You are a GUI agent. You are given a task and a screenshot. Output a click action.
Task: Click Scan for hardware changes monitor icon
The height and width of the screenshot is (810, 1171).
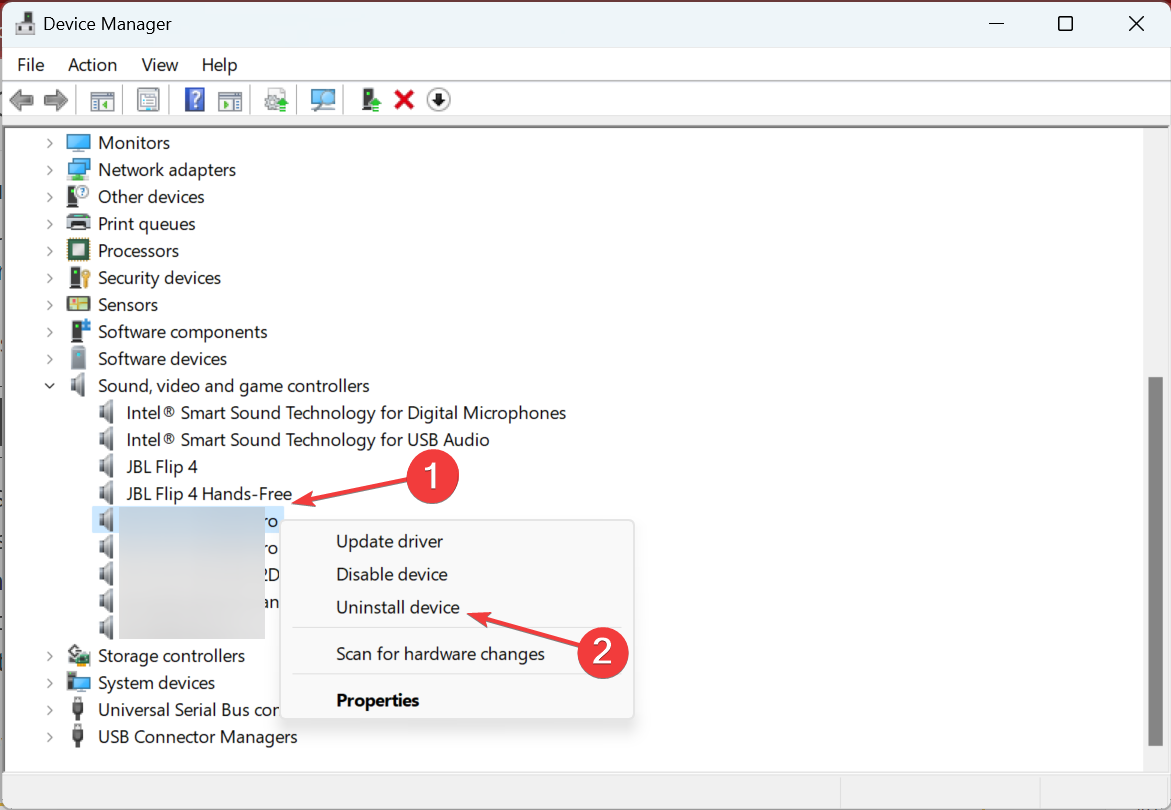[323, 100]
